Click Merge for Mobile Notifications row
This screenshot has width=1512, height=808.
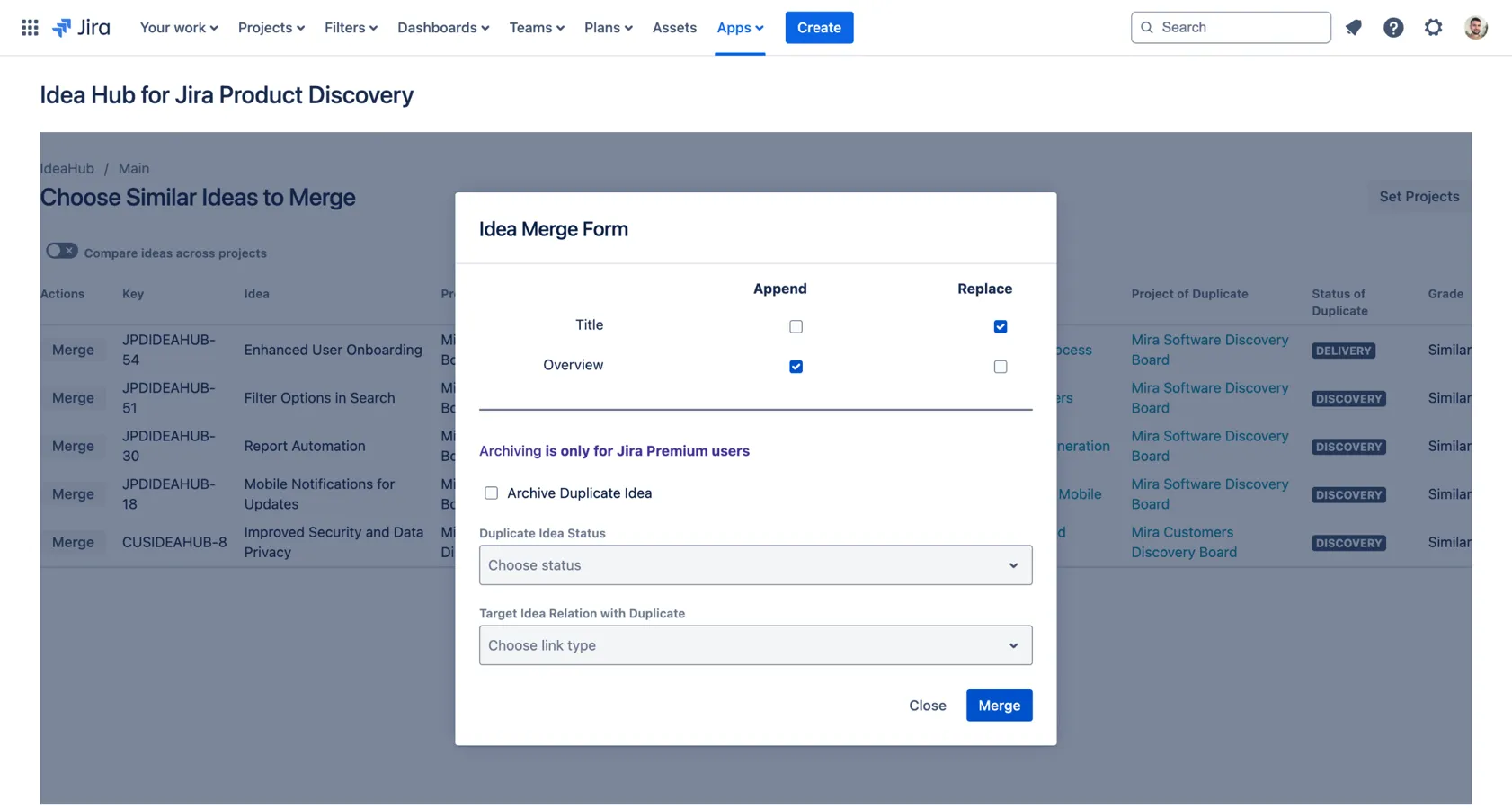[73, 493]
